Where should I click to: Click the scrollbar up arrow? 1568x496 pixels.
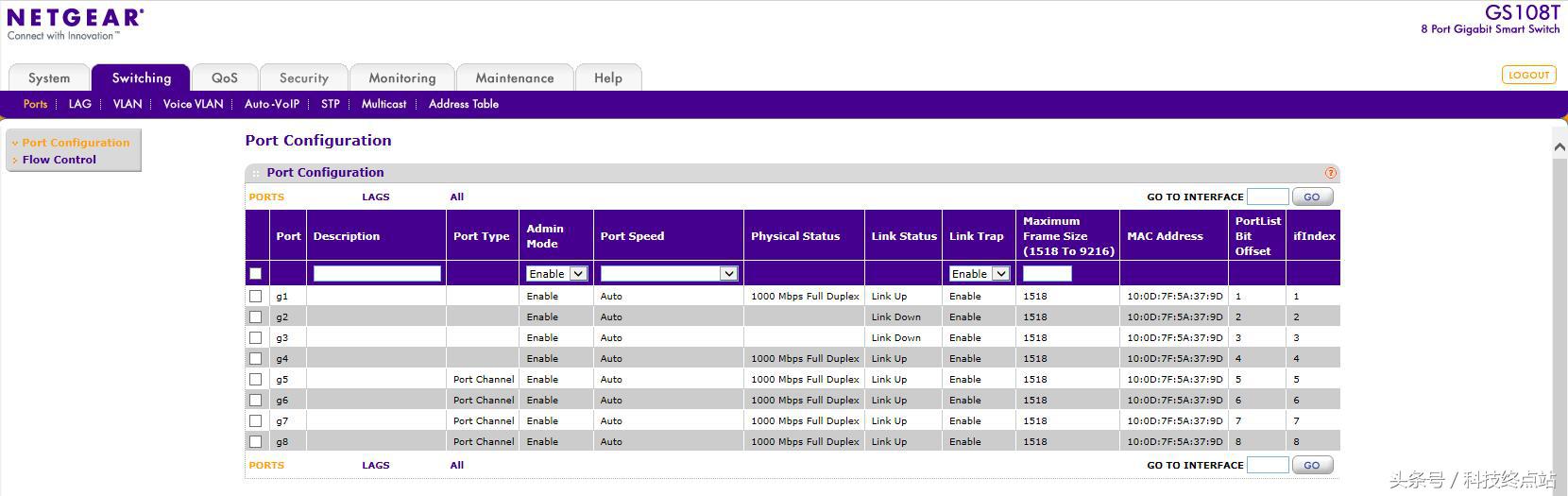pos(1559,146)
